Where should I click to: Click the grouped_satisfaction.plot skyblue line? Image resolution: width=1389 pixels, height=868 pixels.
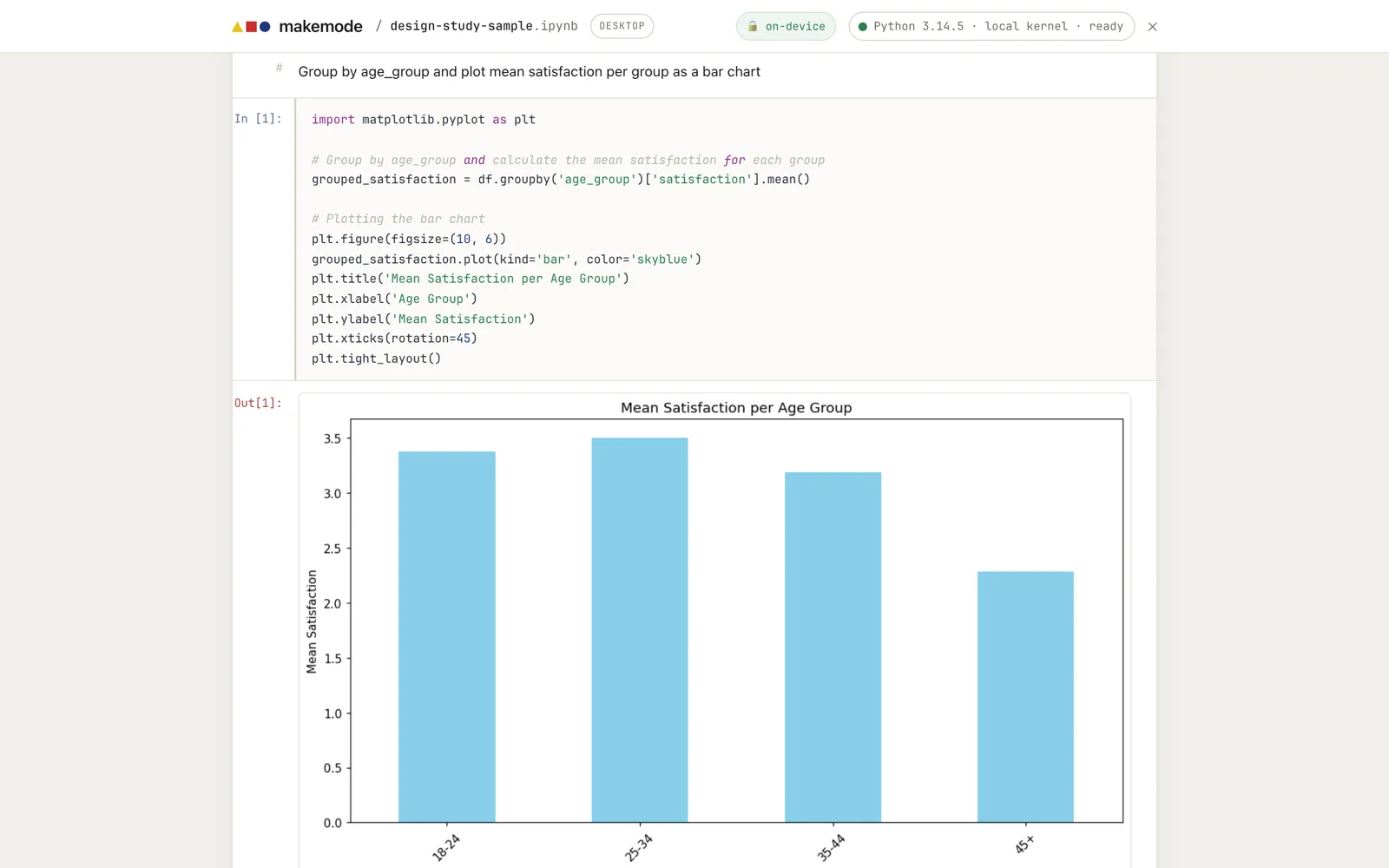click(506, 260)
